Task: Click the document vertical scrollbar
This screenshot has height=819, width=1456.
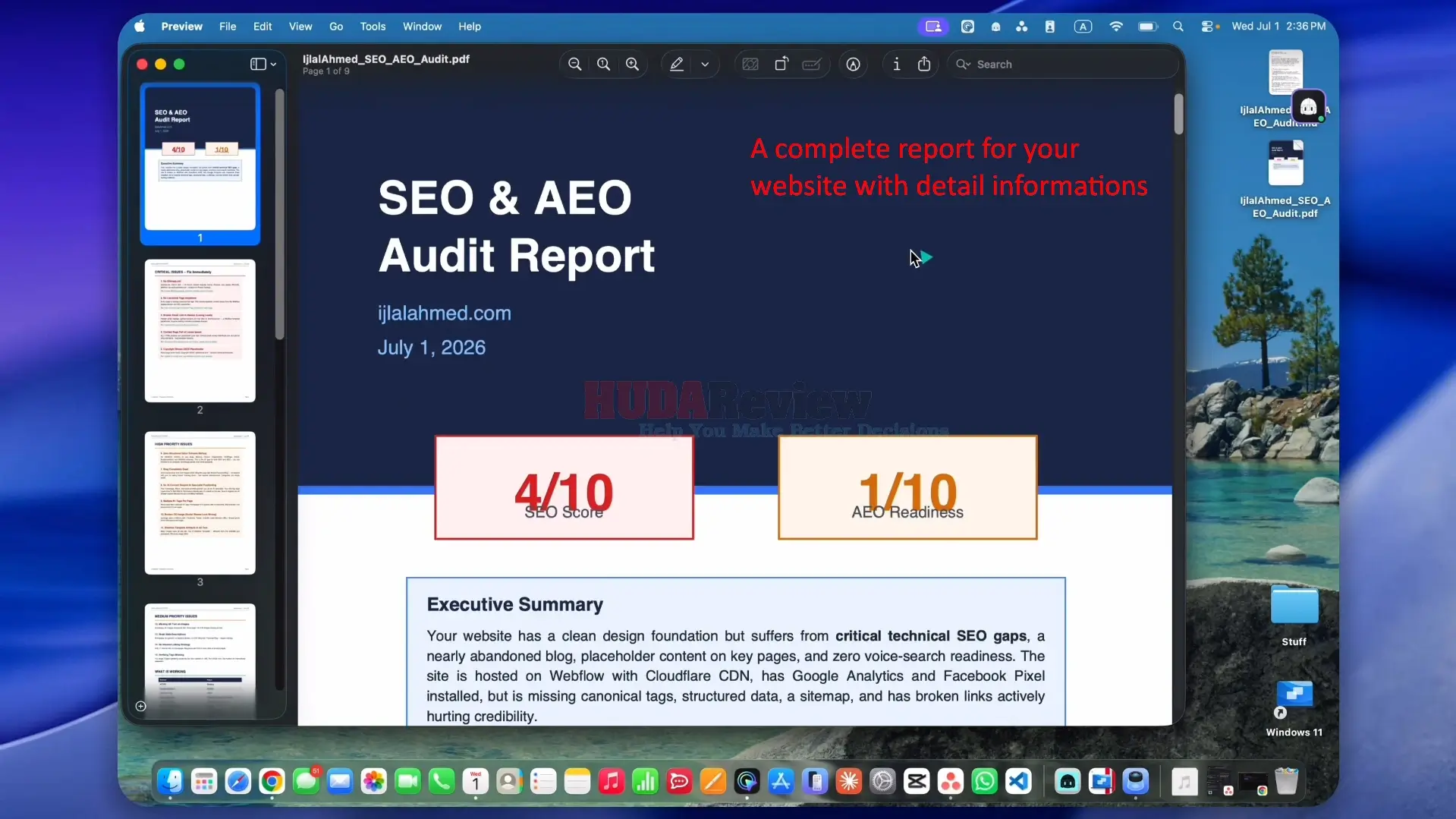Action: (x=1178, y=114)
